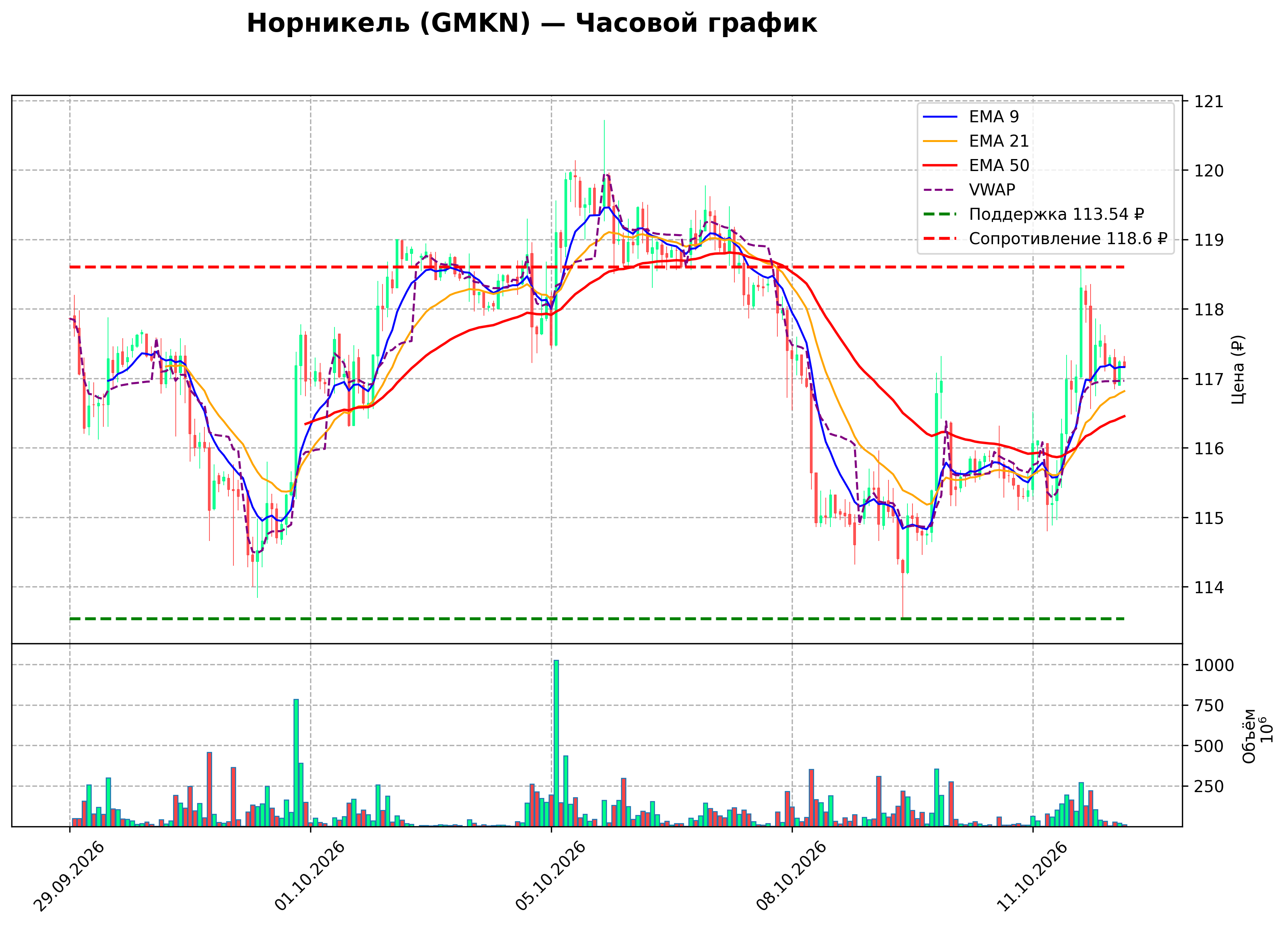1288x926 pixels.
Task: Click the date label '05.10.2026'
Action: (551, 876)
